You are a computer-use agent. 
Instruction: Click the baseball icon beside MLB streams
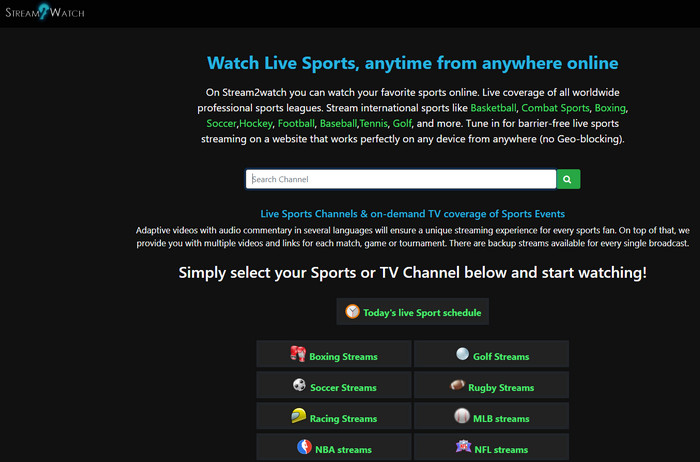[x=462, y=416]
